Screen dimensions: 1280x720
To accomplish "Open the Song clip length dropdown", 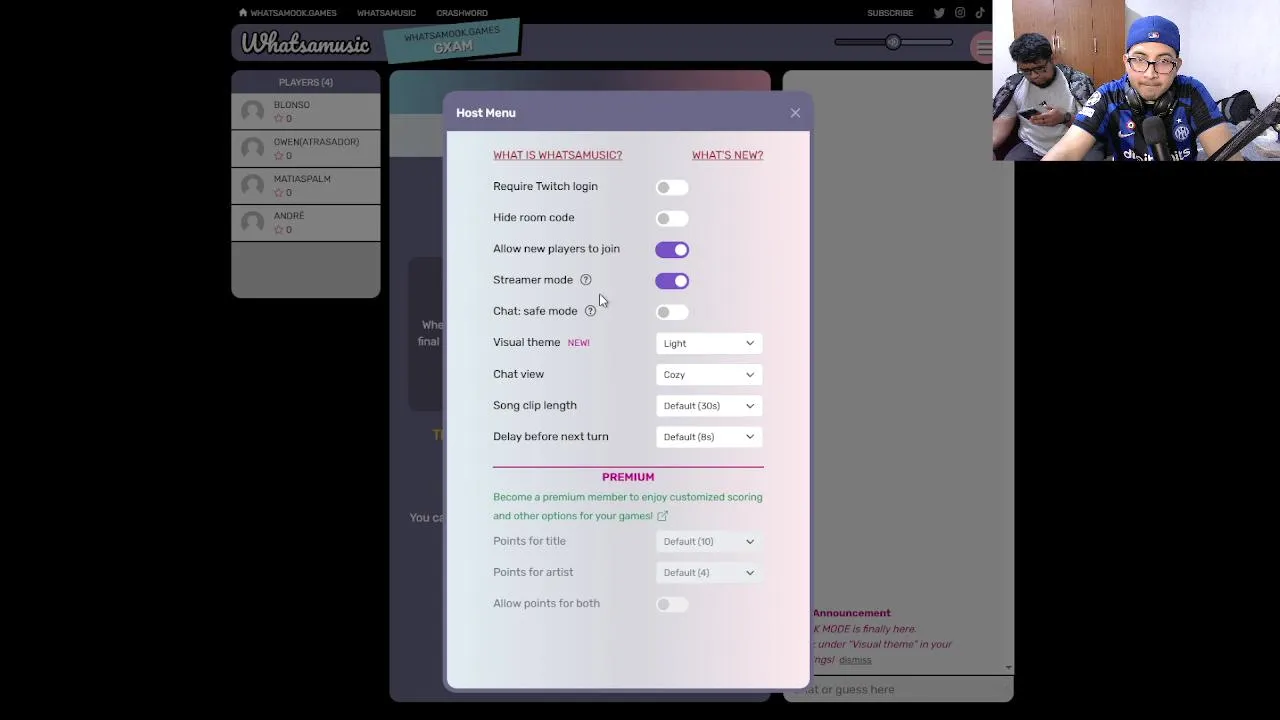I will coord(709,405).
